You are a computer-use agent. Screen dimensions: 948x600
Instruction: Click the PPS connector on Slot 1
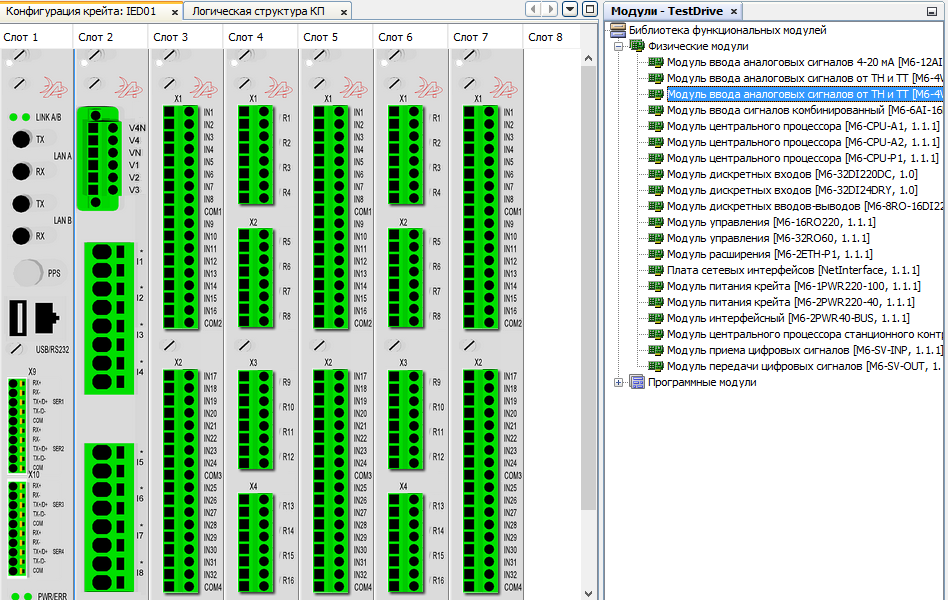click(29, 272)
